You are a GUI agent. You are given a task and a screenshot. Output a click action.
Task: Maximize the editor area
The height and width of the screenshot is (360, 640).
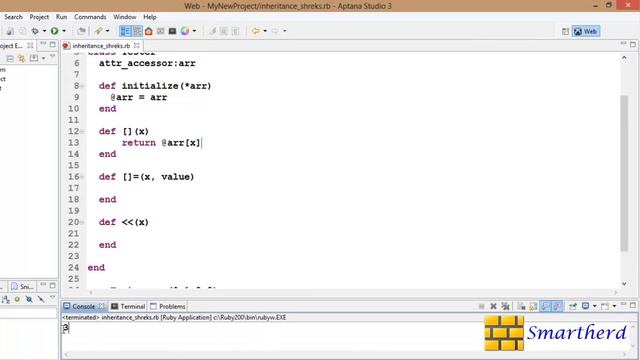point(633,44)
